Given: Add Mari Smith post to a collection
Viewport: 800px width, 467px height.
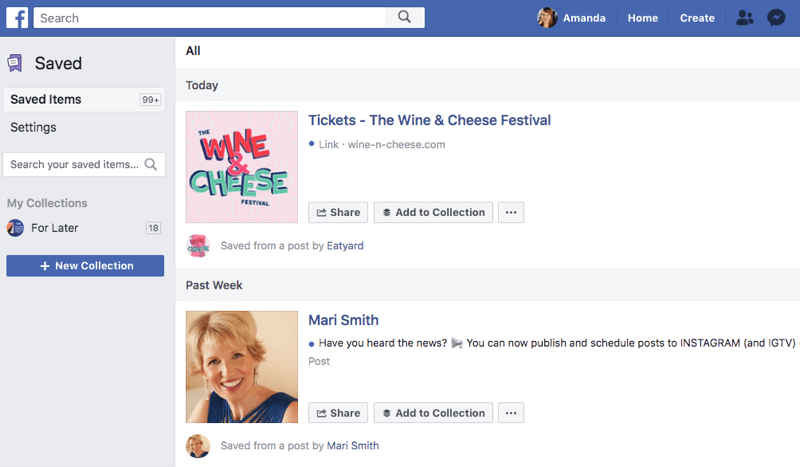Looking at the screenshot, I should click(433, 413).
